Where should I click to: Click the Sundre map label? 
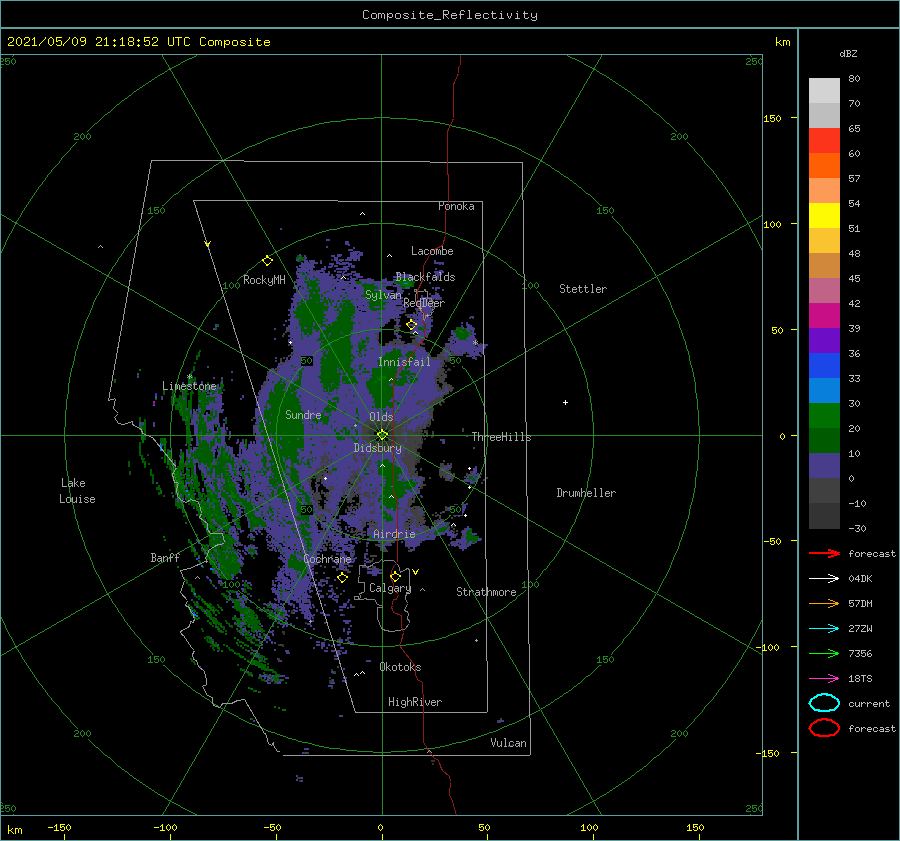tap(303, 414)
